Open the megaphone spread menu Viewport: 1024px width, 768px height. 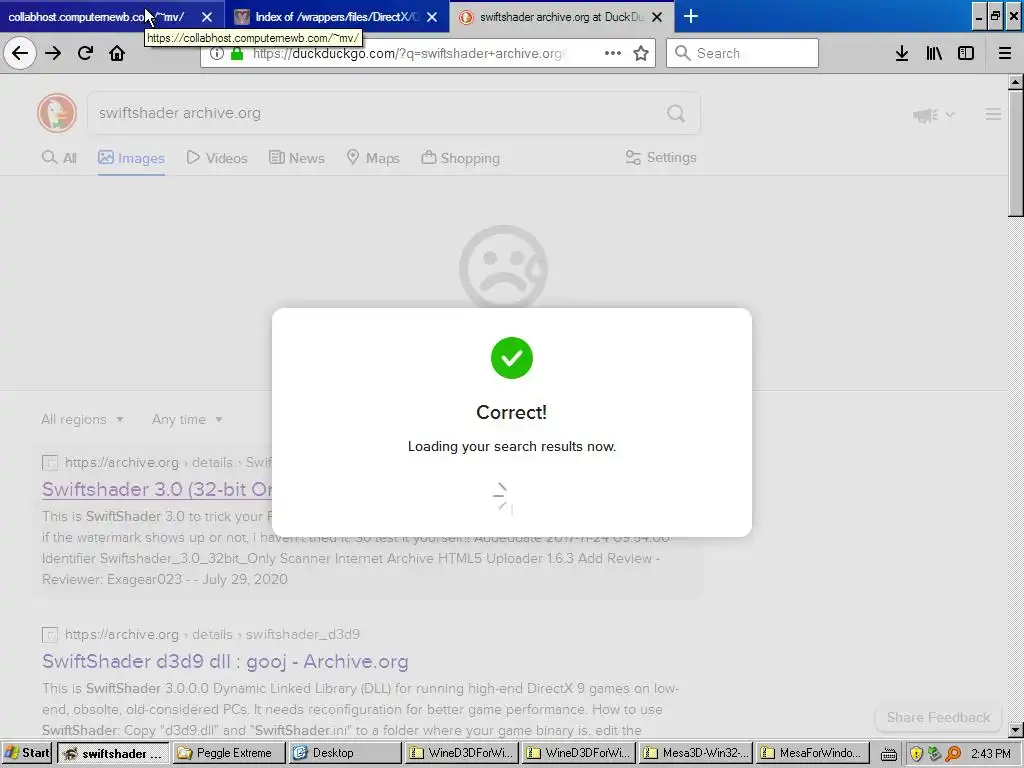[934, 115]
